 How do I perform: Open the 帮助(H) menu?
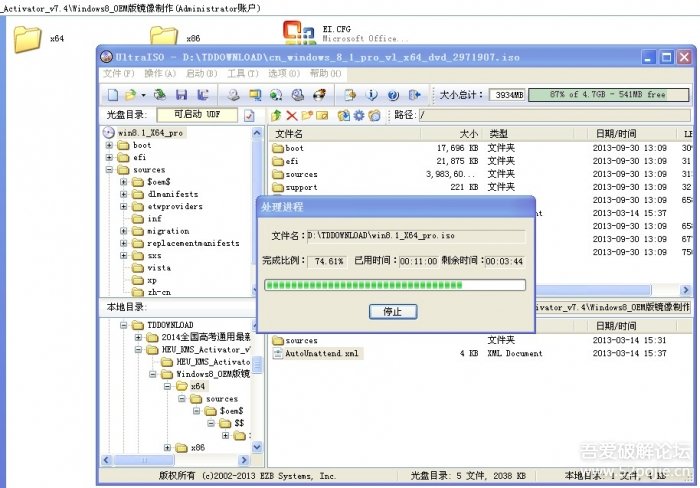pos(325,73)
